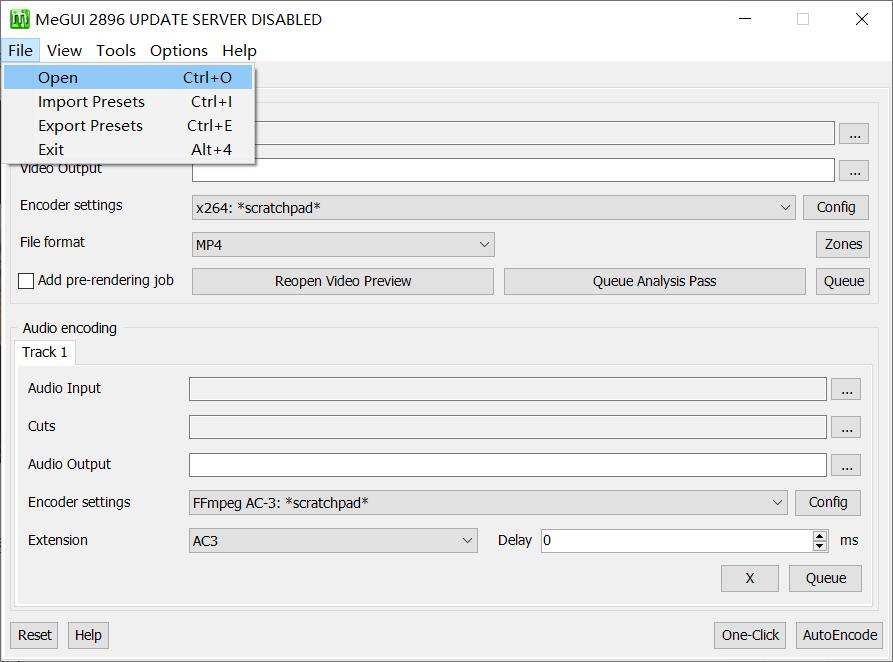Start the AutoEncode button
Screen dimensions: 893x662
point(839,635)
